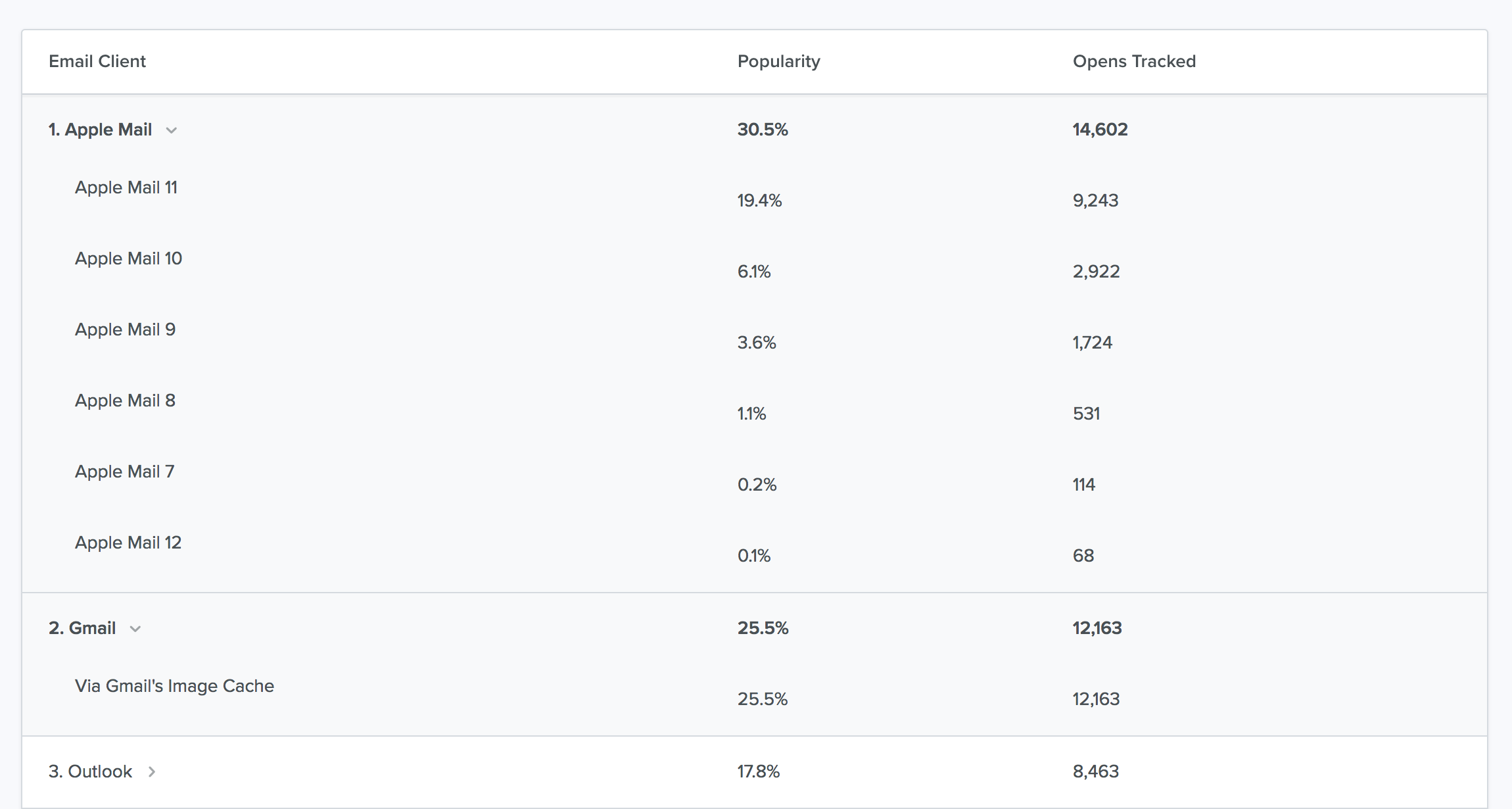Click the 0.1% popularity value
Image resolution: width=1512 pixels, height=809 pixels.
[754, 556]
